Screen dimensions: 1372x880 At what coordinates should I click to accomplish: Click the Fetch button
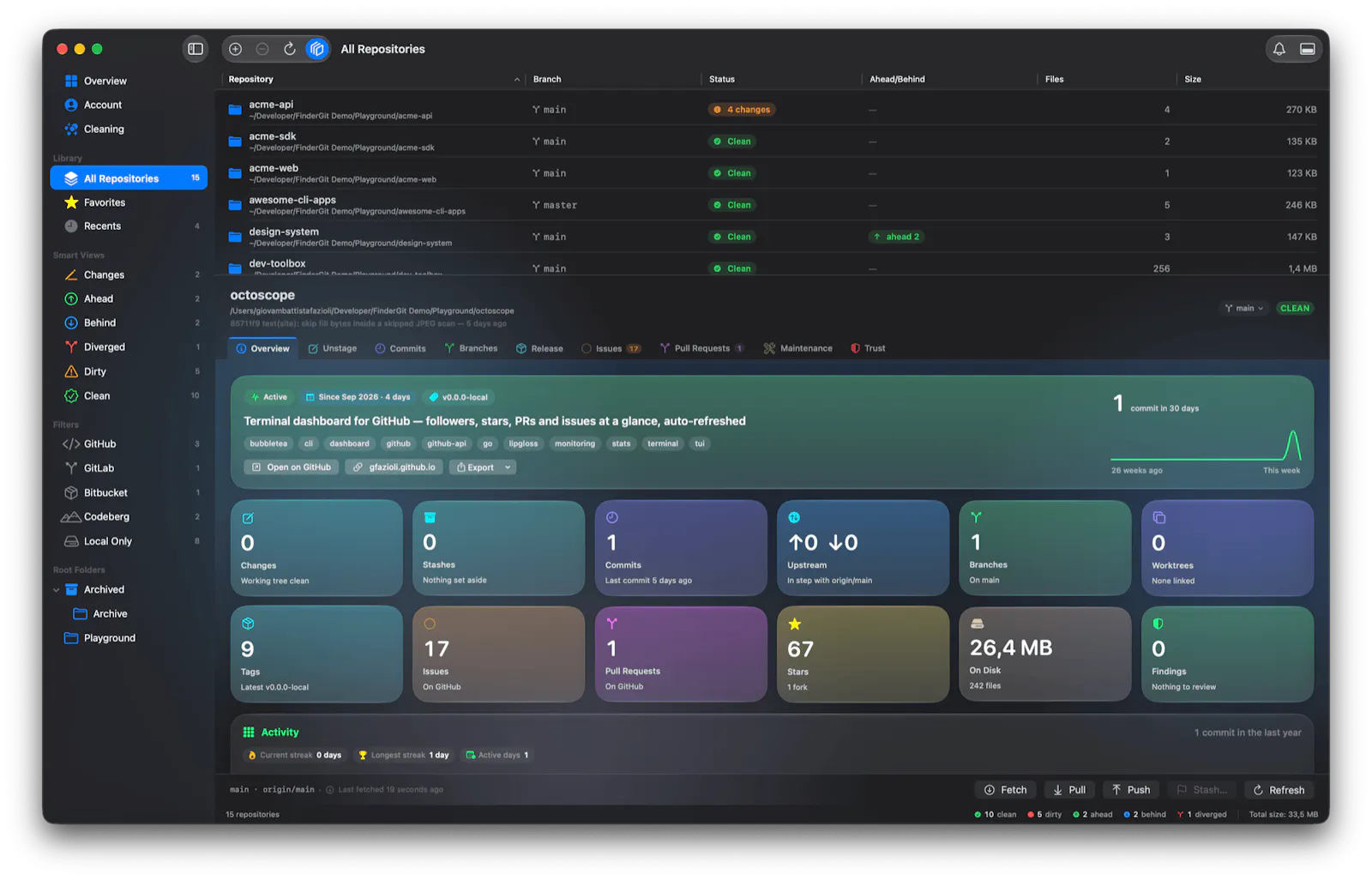pos(1005,790)
